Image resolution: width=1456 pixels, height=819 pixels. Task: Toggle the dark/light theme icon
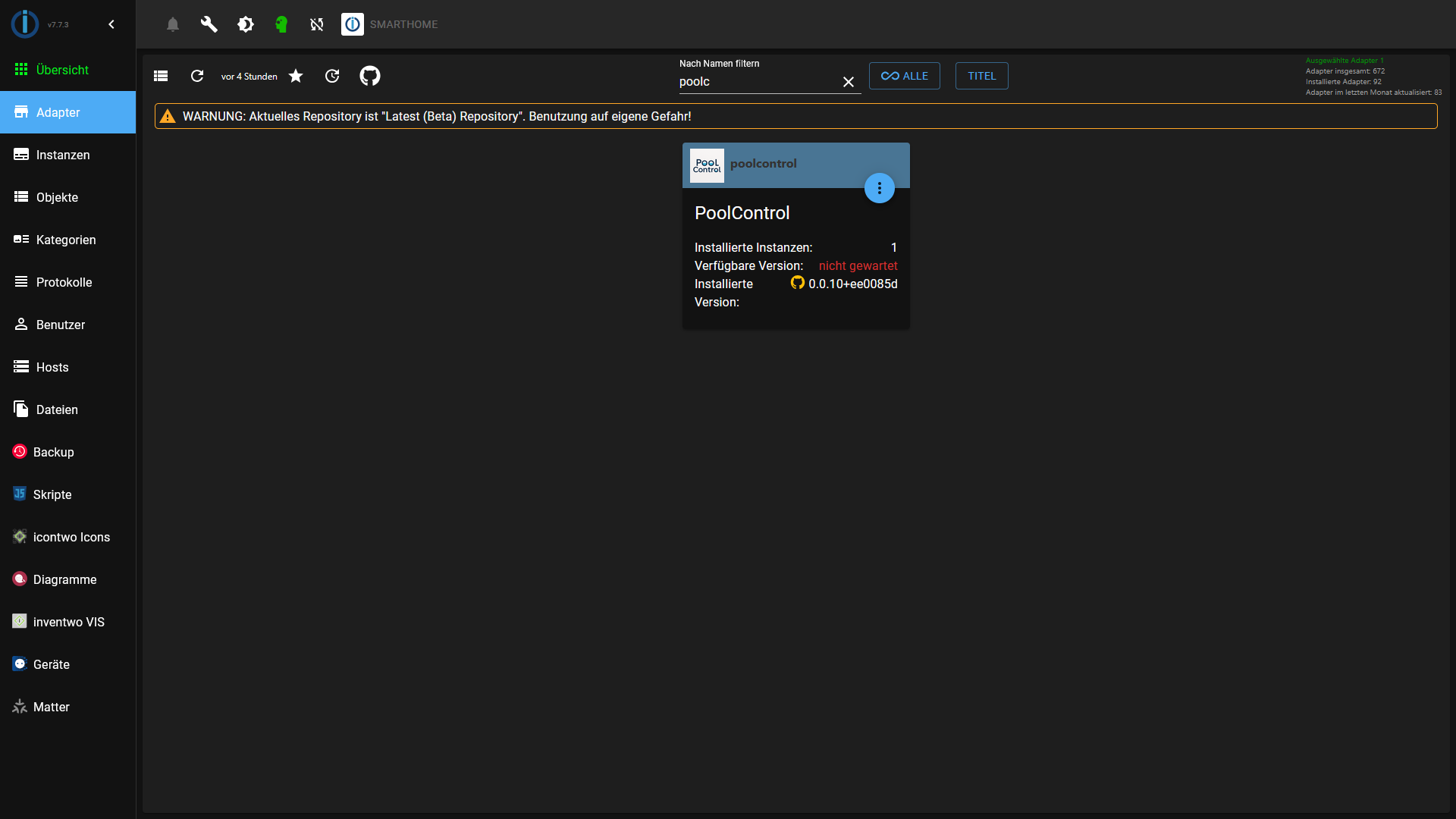pyautogui.click(x=245, y=24)
